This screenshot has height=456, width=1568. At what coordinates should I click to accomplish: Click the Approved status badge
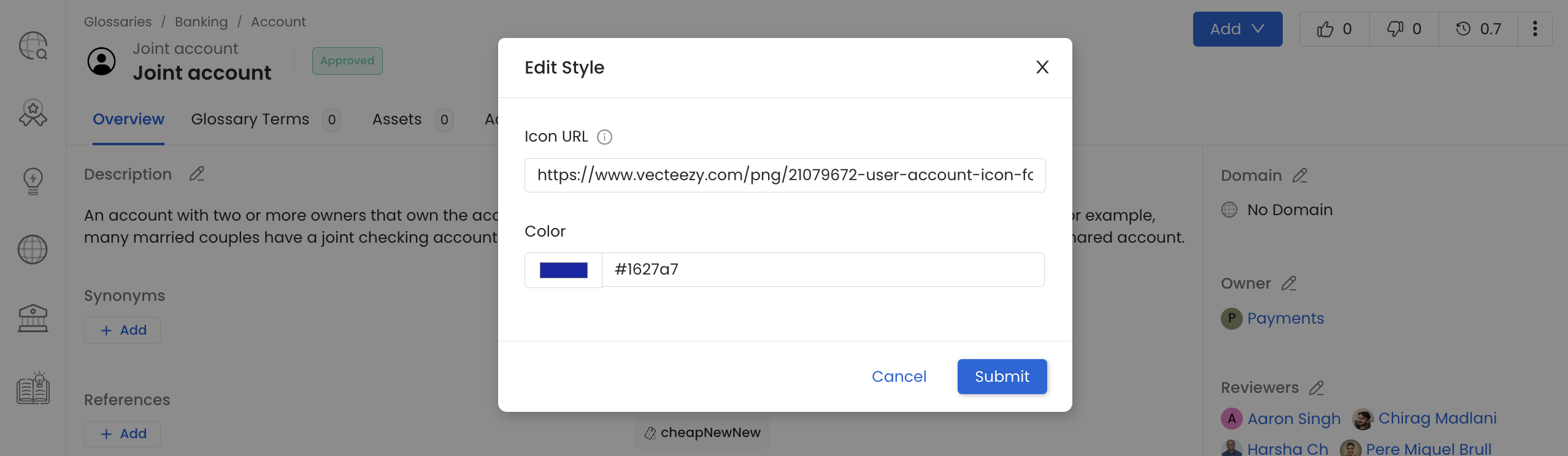pos(347,61)
